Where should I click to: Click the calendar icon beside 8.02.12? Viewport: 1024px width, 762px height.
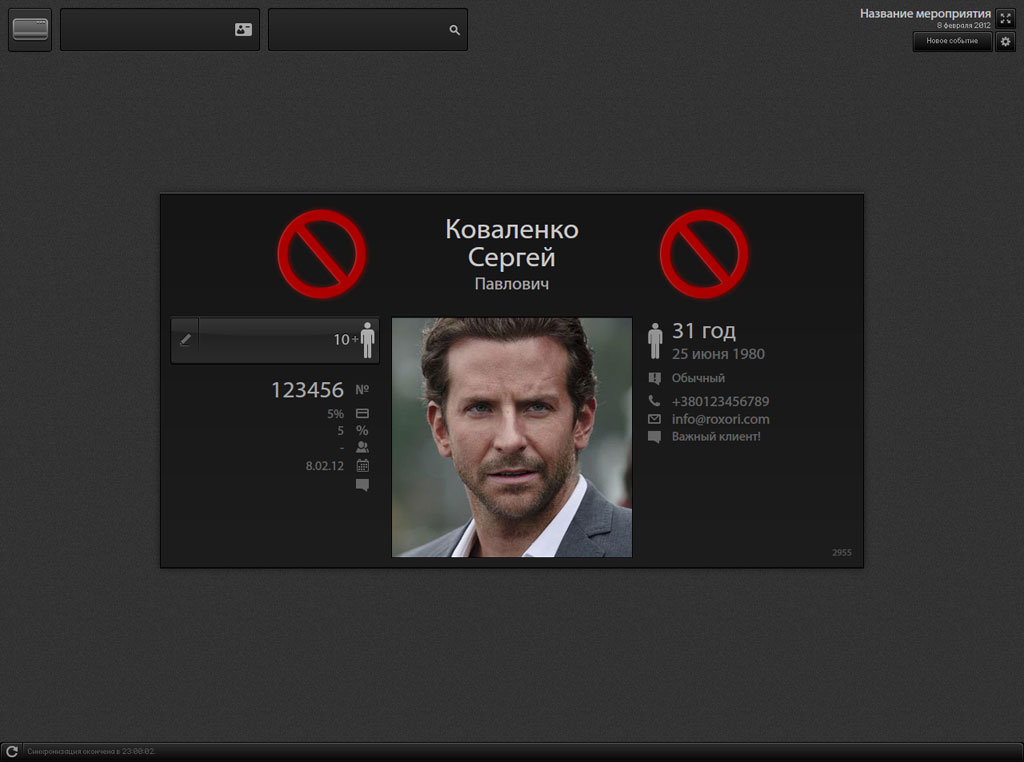coord(362,466)
